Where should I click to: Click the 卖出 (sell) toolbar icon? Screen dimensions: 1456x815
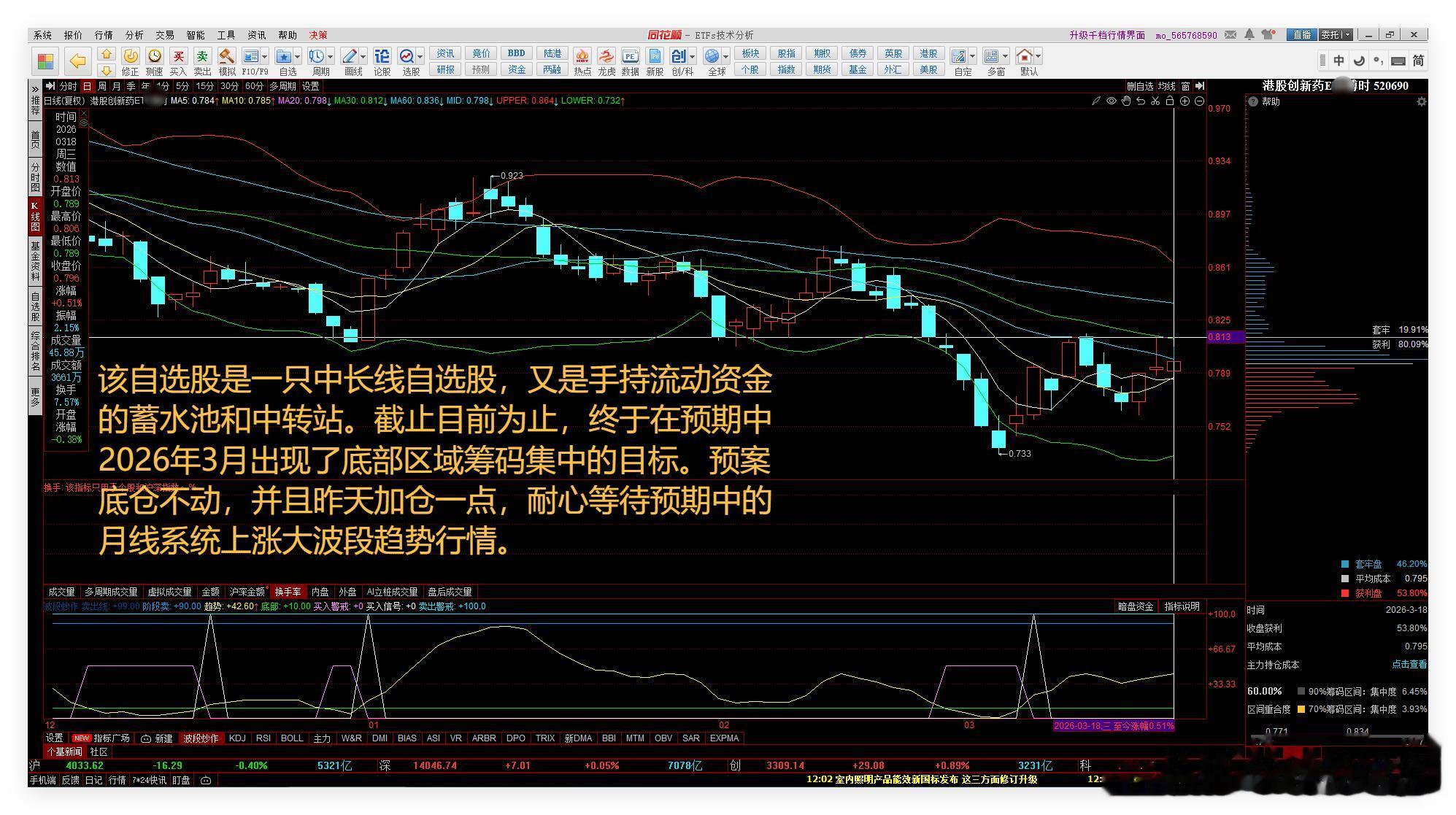pyautogui.click(x=202, y=57)
